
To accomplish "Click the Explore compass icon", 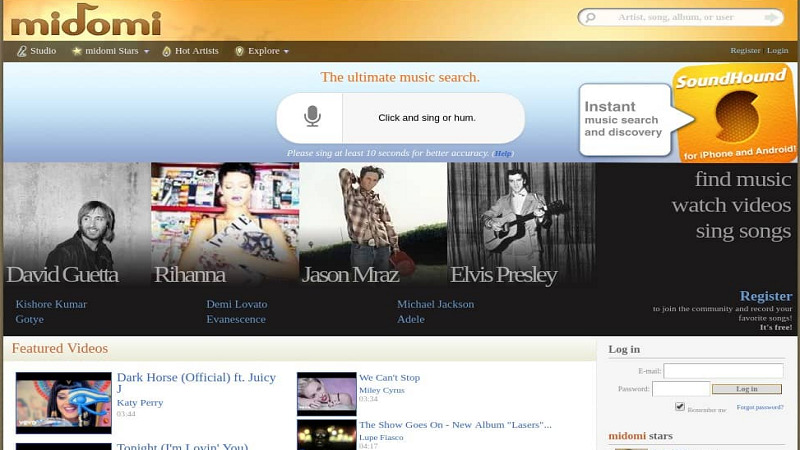I will click(239, 51).
